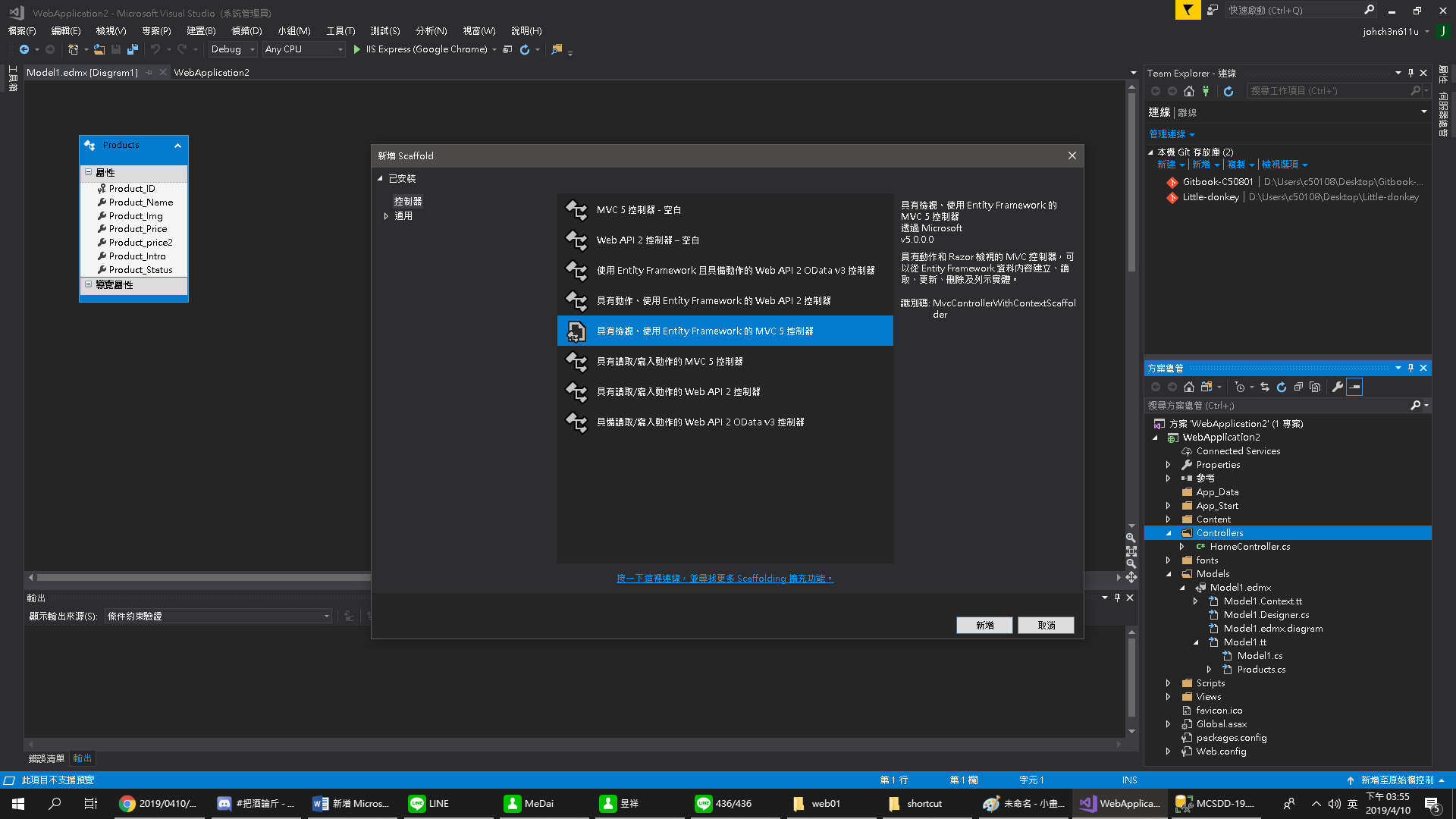Click the Home icon in Solution Explorer toolbar
Viewport: 1456px width, 819px height.
pyautogui.click(x=1189, y=387)
